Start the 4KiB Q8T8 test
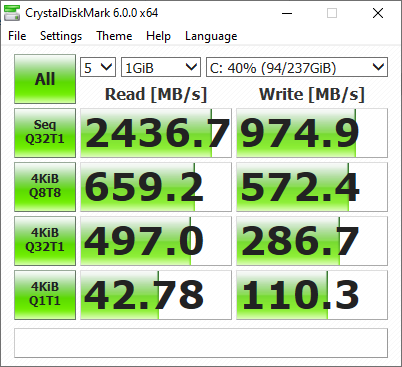Screen dimensions: 402x367 (x=45, y=187)
